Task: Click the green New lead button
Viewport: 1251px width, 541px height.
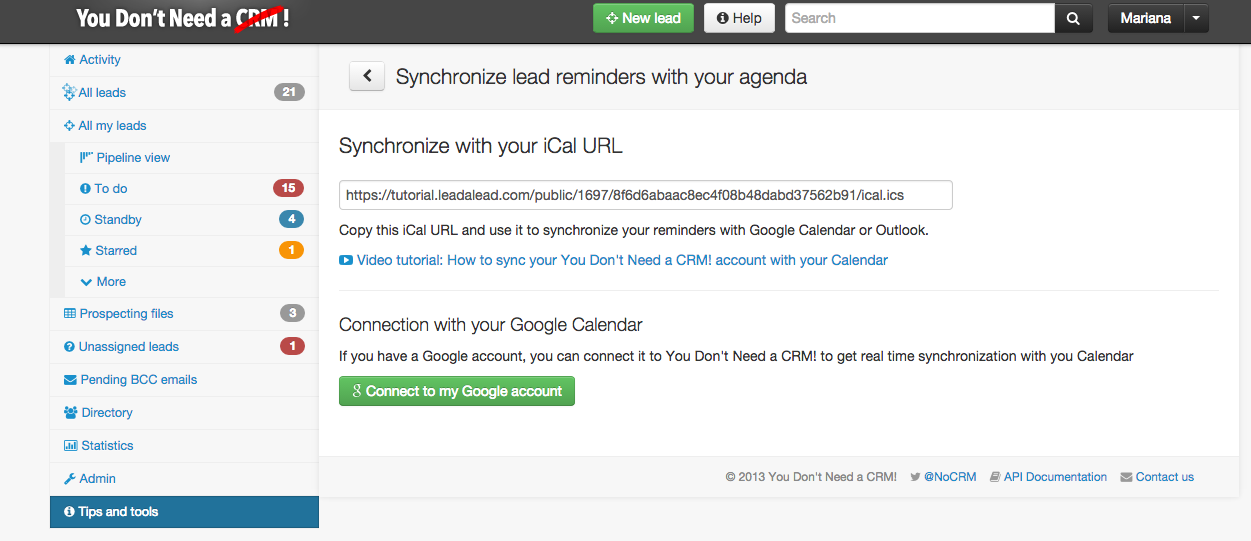Action: point(643,18)
